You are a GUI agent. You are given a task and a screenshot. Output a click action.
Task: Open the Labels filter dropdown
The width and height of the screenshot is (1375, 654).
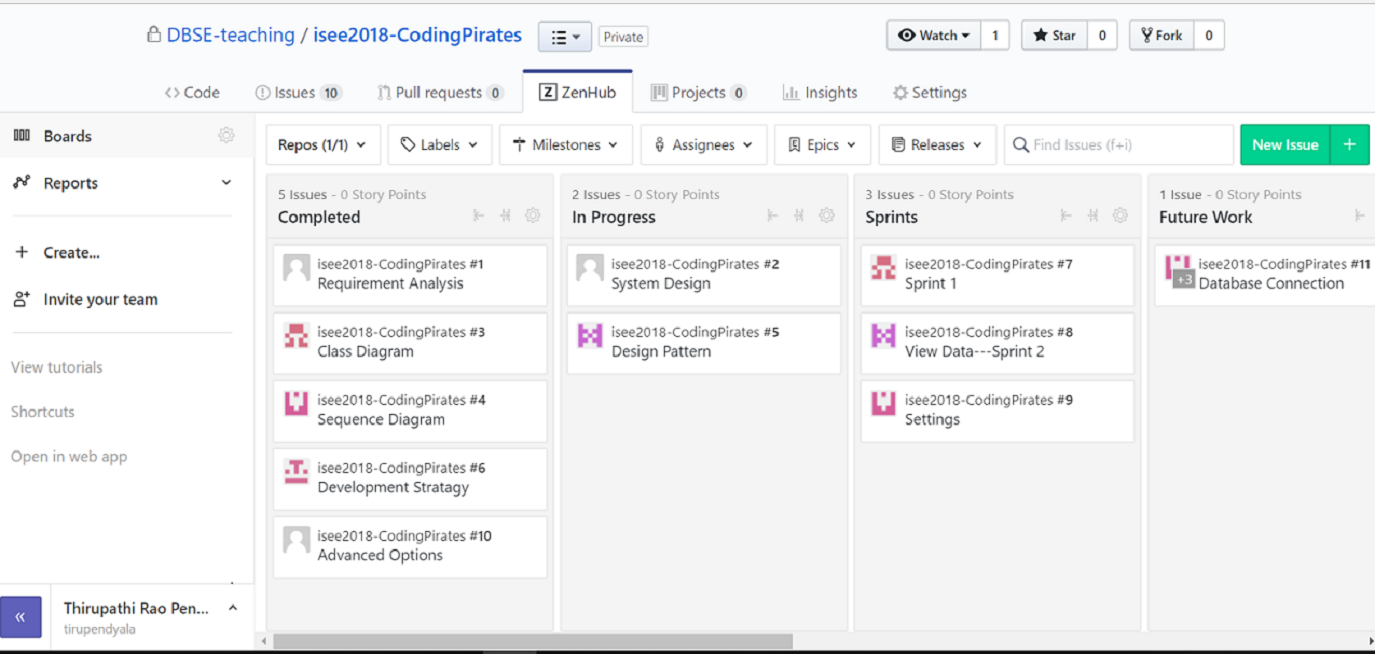(439, 145)
